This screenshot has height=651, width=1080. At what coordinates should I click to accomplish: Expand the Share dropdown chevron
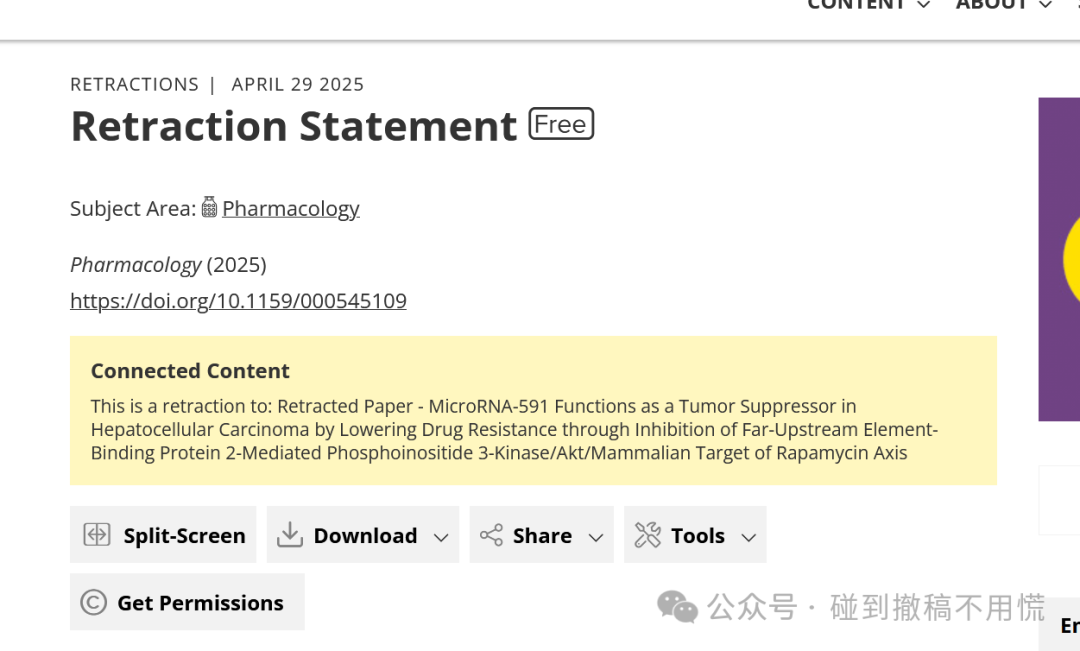pyautogui.click(x=596, y=537)
